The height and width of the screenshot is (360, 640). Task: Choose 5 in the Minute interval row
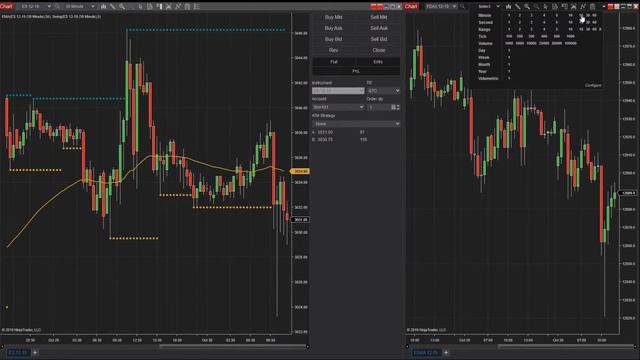(557, 16)
